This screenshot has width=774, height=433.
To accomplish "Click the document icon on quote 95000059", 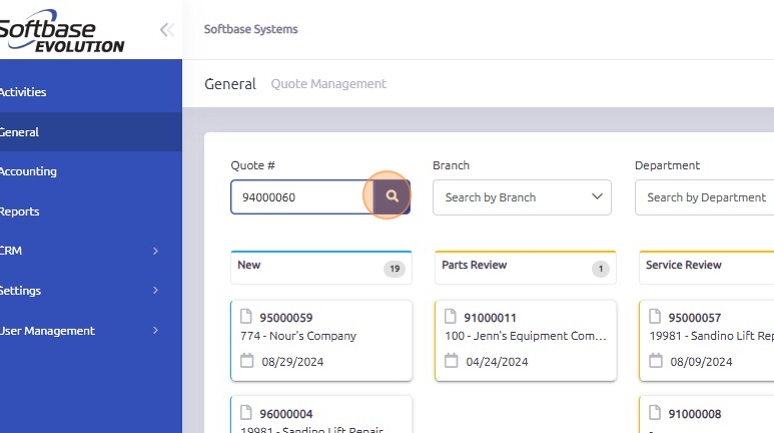I will (247, 317).
